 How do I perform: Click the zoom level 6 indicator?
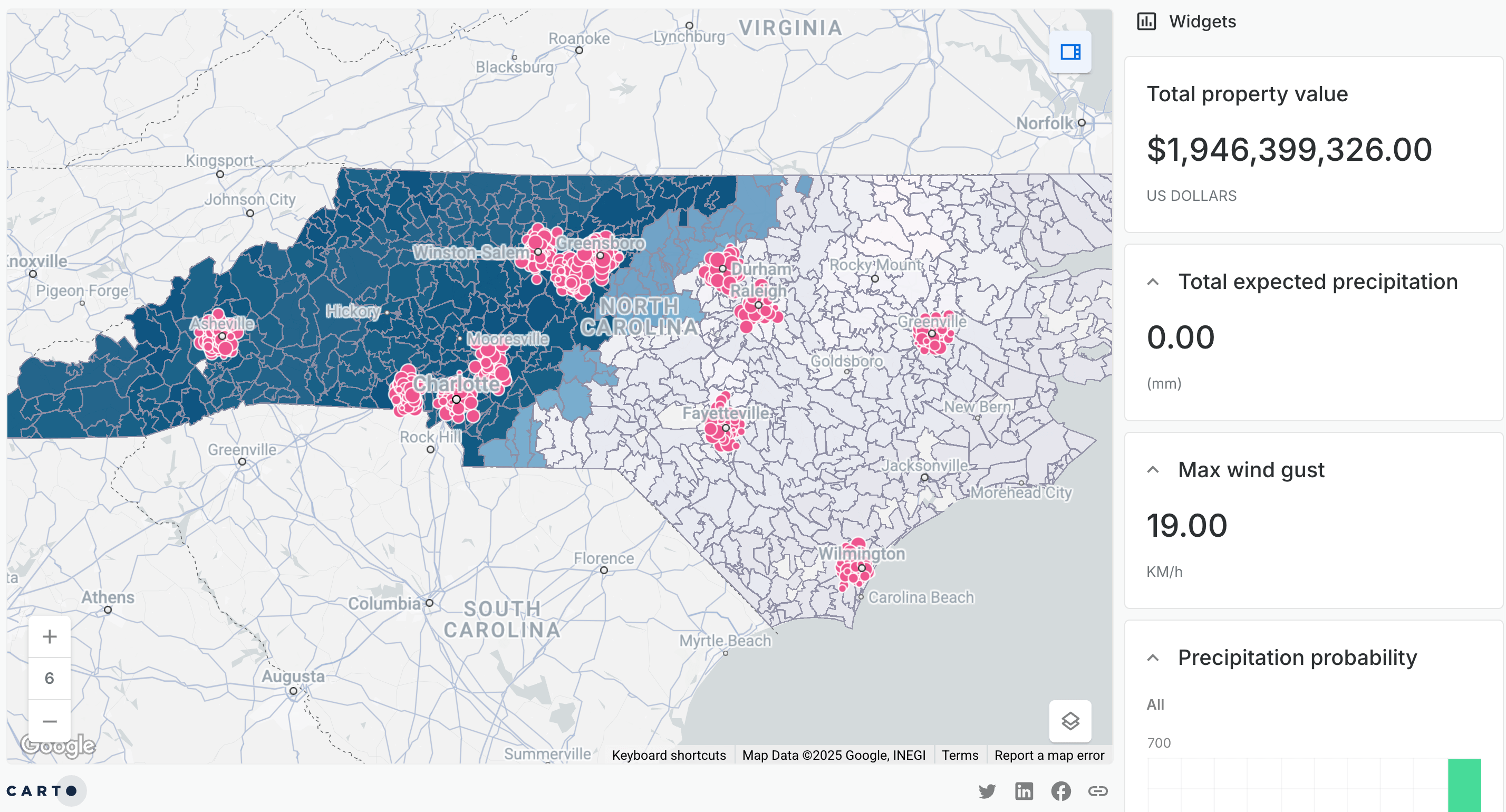pyautogui.click(x=50, y=678)
